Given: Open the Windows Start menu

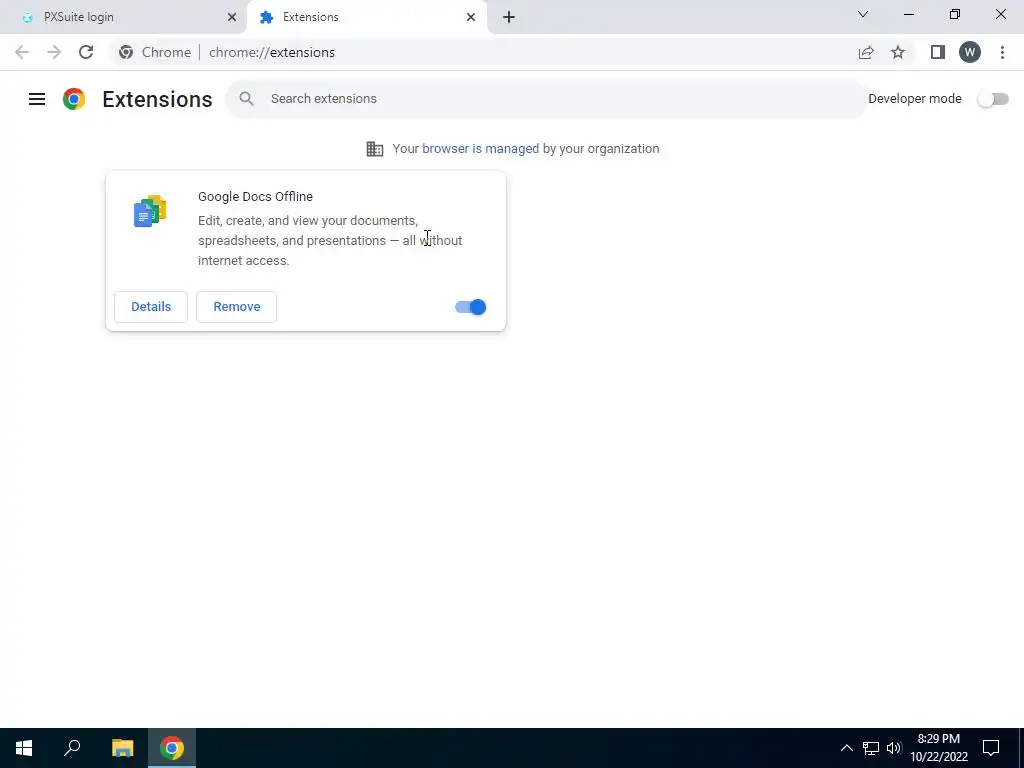Looking at the screenshot, I should [24, 748].
